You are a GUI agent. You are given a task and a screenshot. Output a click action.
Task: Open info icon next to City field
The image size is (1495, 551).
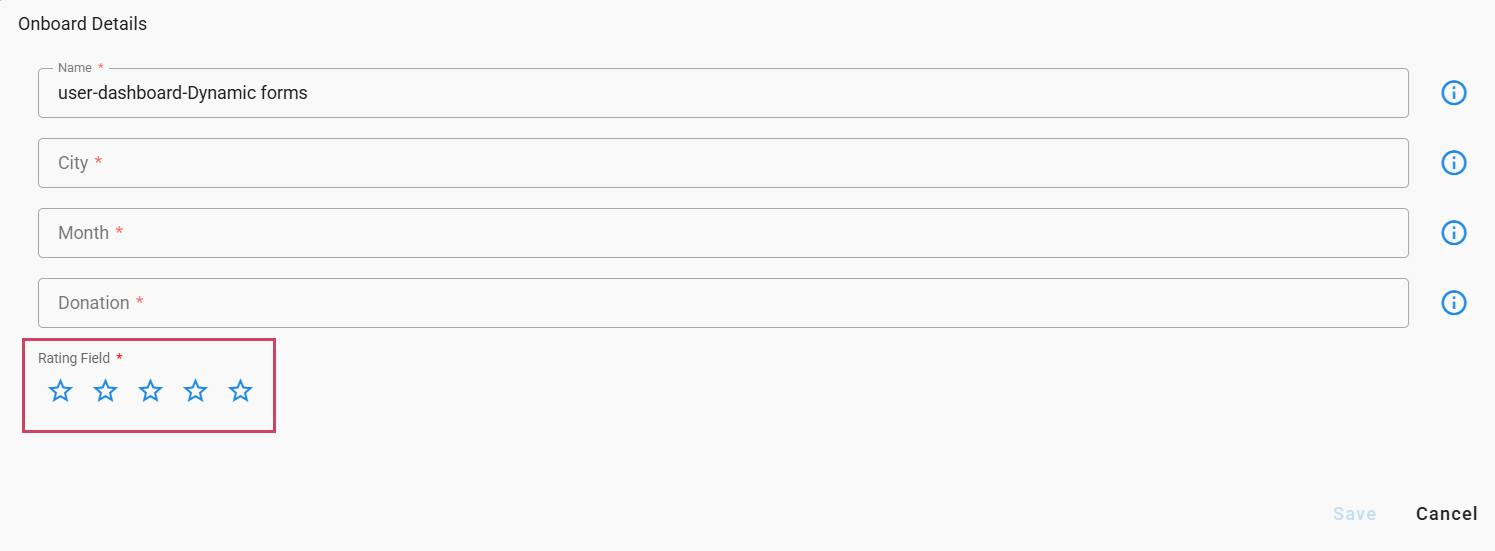coord(1453,163)
